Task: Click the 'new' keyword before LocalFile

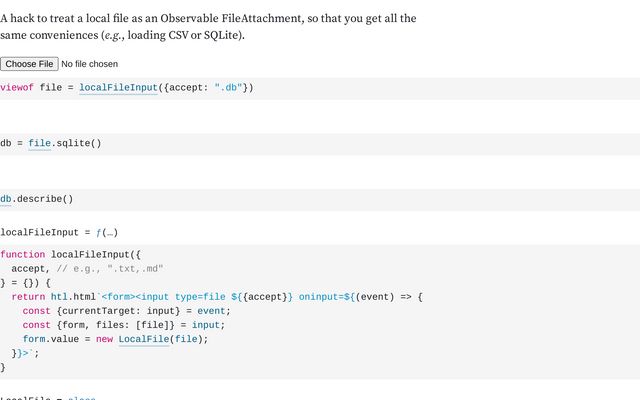Action: [x=104, y=339]
